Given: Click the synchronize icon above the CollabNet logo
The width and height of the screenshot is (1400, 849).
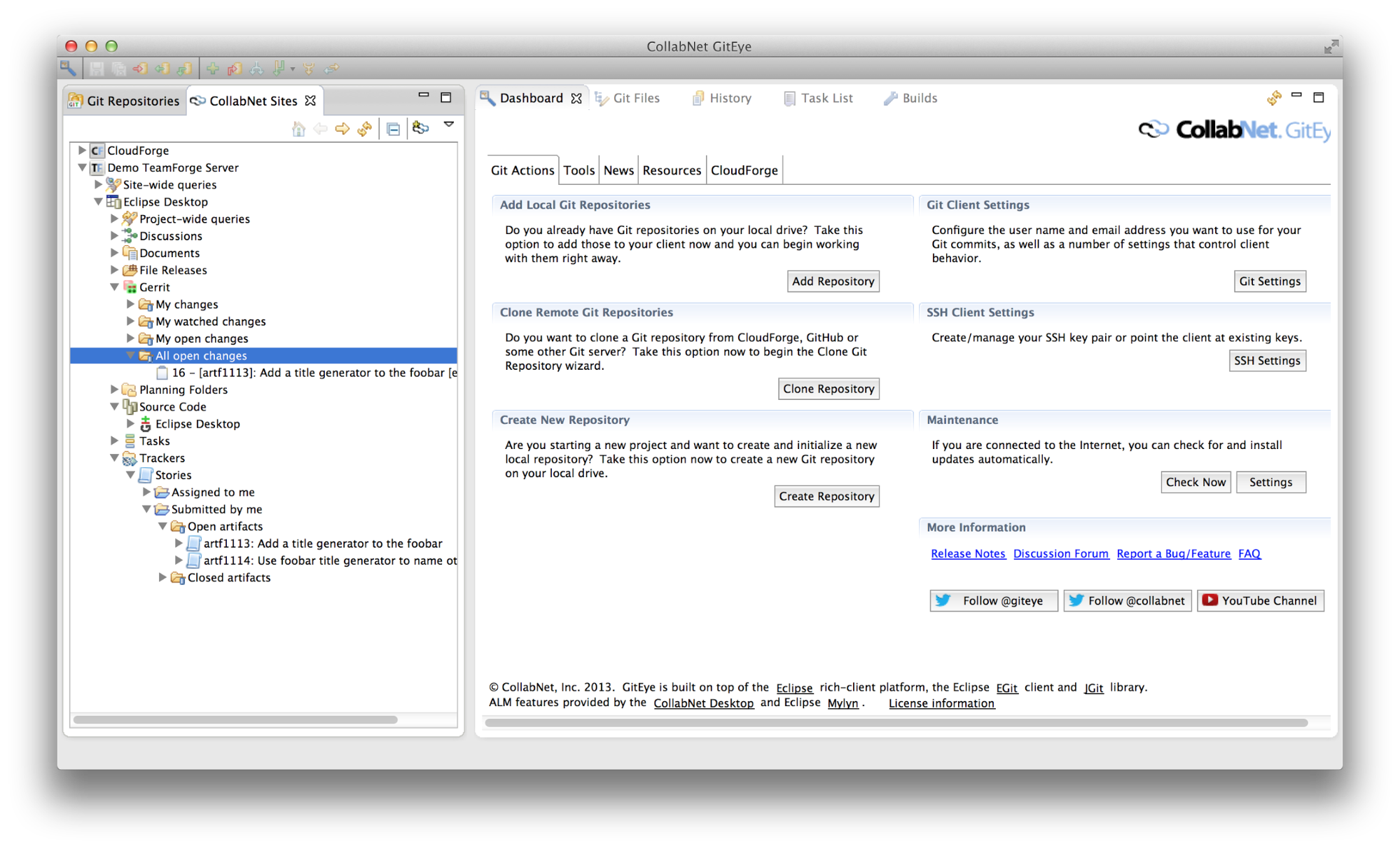Looking at the screenshot, I should click(1273, 98).
